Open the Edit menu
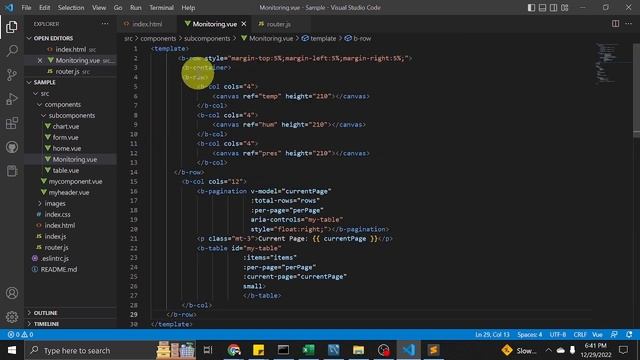Viewport: 640px width, 360px height. point(44,7)
